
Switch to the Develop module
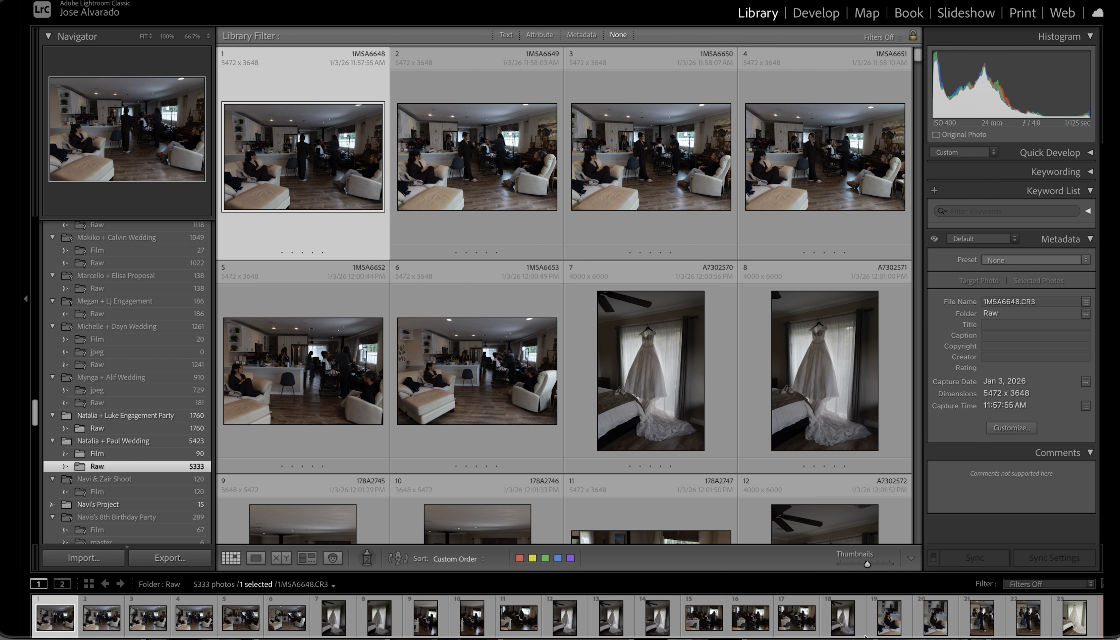815,13
